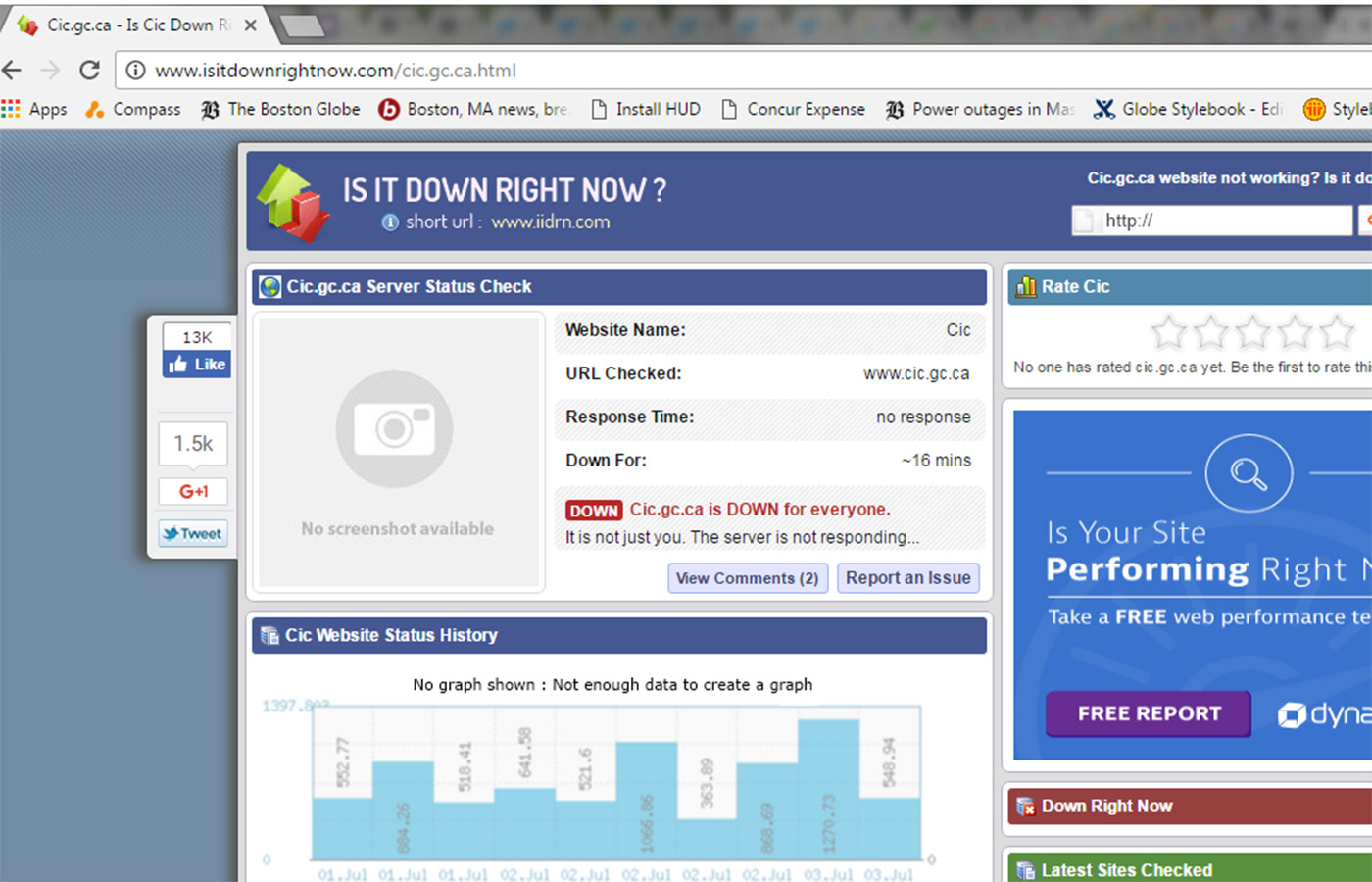Click the browser Back arrow
Screen dimensions: 1372x882
click(12, 71)
